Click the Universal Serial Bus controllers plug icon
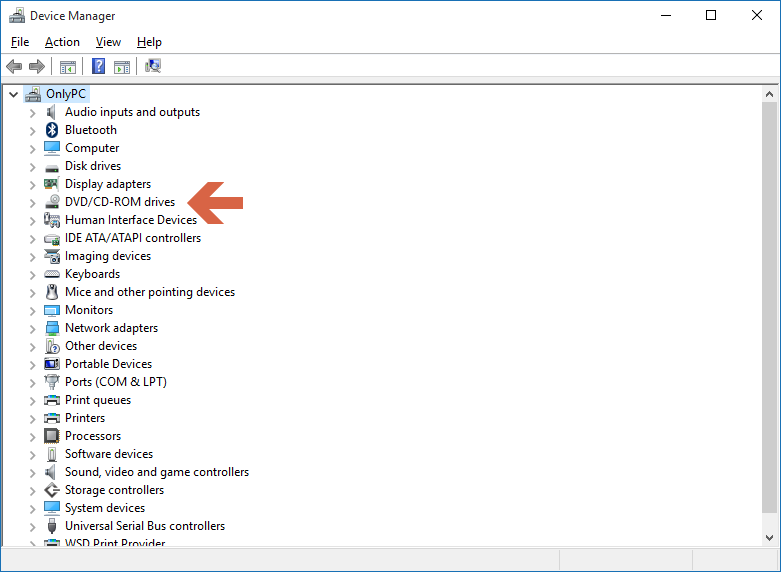Screen dimensions: 781x572 pos(52,526)
